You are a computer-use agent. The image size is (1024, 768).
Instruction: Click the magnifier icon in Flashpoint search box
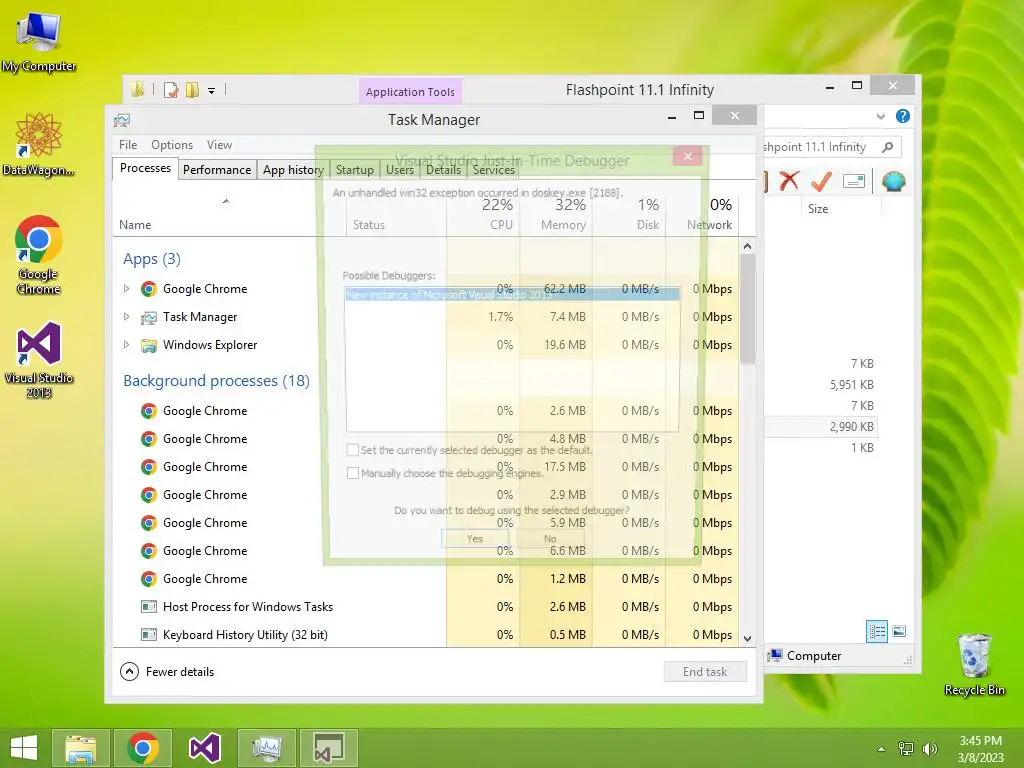point(887,147)
